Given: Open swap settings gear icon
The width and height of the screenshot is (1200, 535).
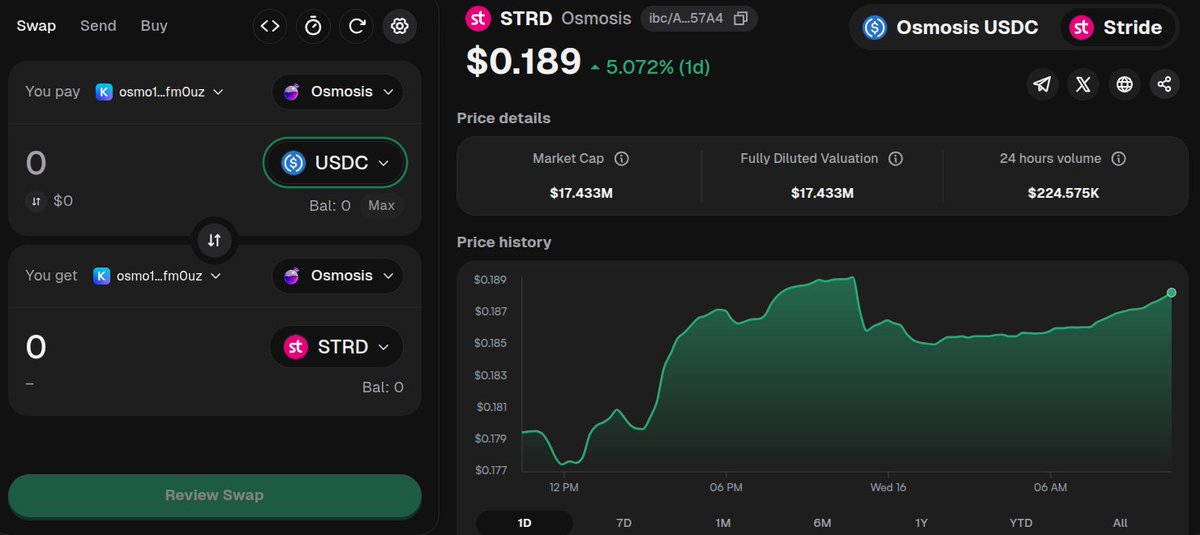Looking at the screenshot, I should [400, 26].
